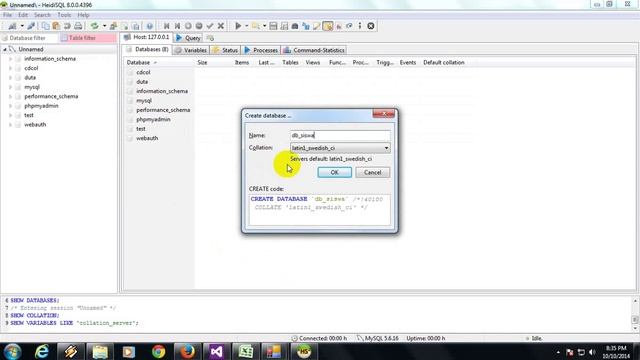Switch to the Query tab

pos(188,38)
